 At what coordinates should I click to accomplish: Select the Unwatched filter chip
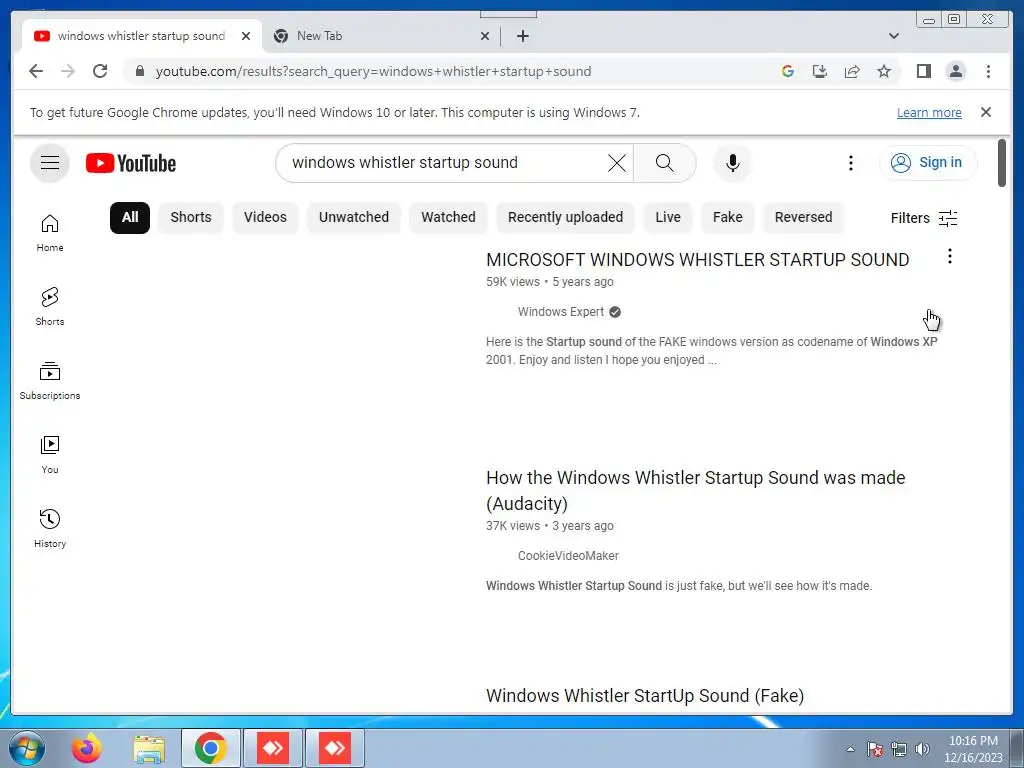353,217
